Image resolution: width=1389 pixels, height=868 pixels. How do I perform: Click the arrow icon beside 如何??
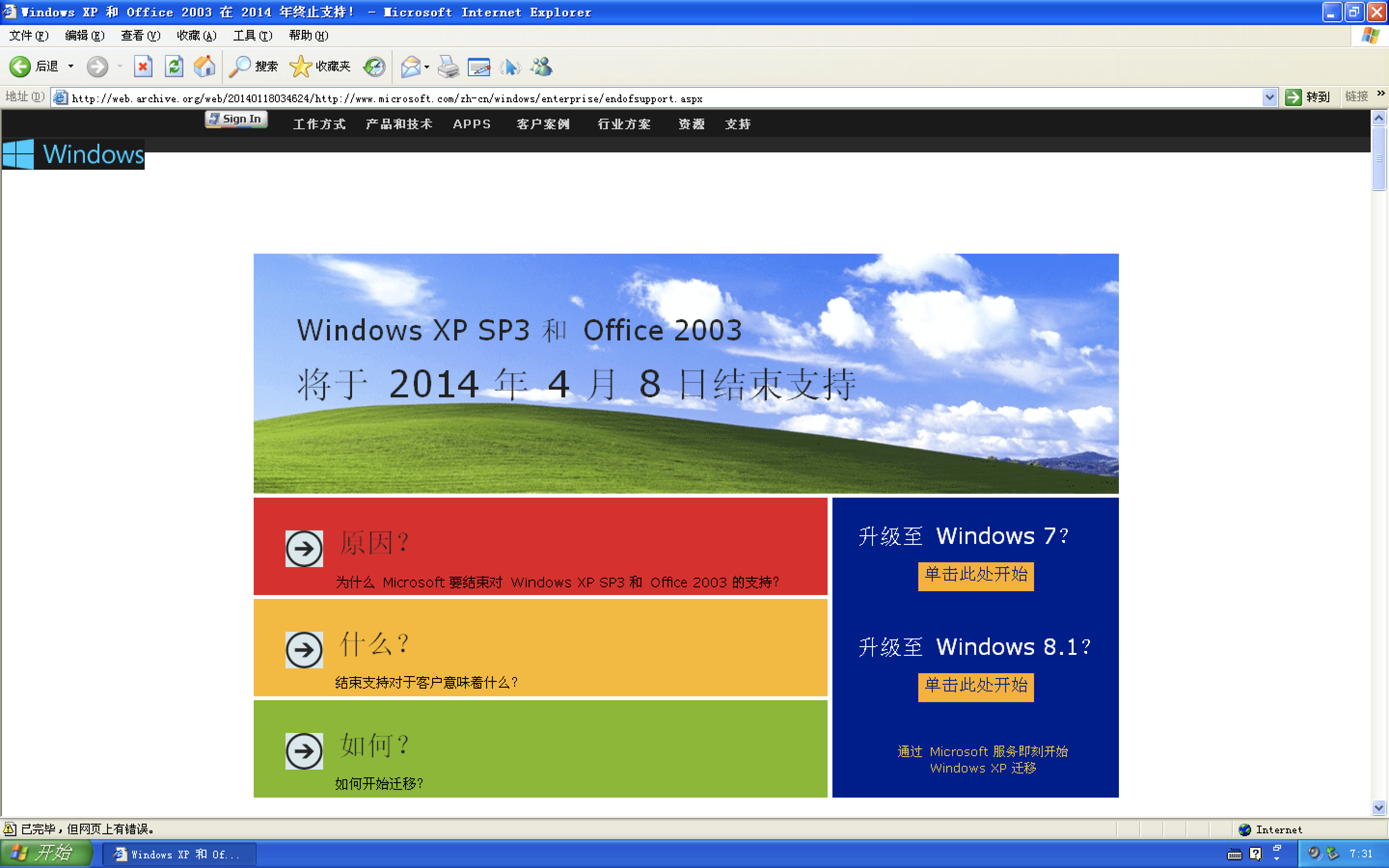tap(304, 751)
